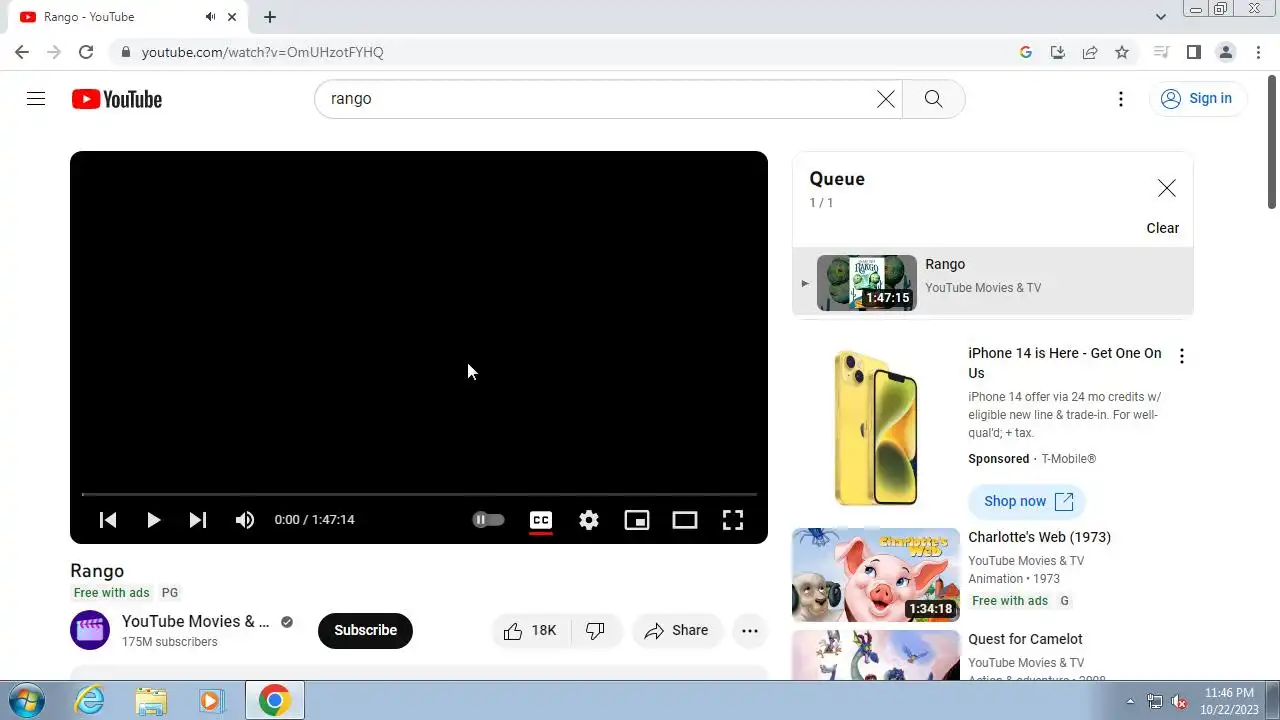Launch Internet Explorer from taskbar
Viewport: 1280px width, 720px height.
(90, 700)
